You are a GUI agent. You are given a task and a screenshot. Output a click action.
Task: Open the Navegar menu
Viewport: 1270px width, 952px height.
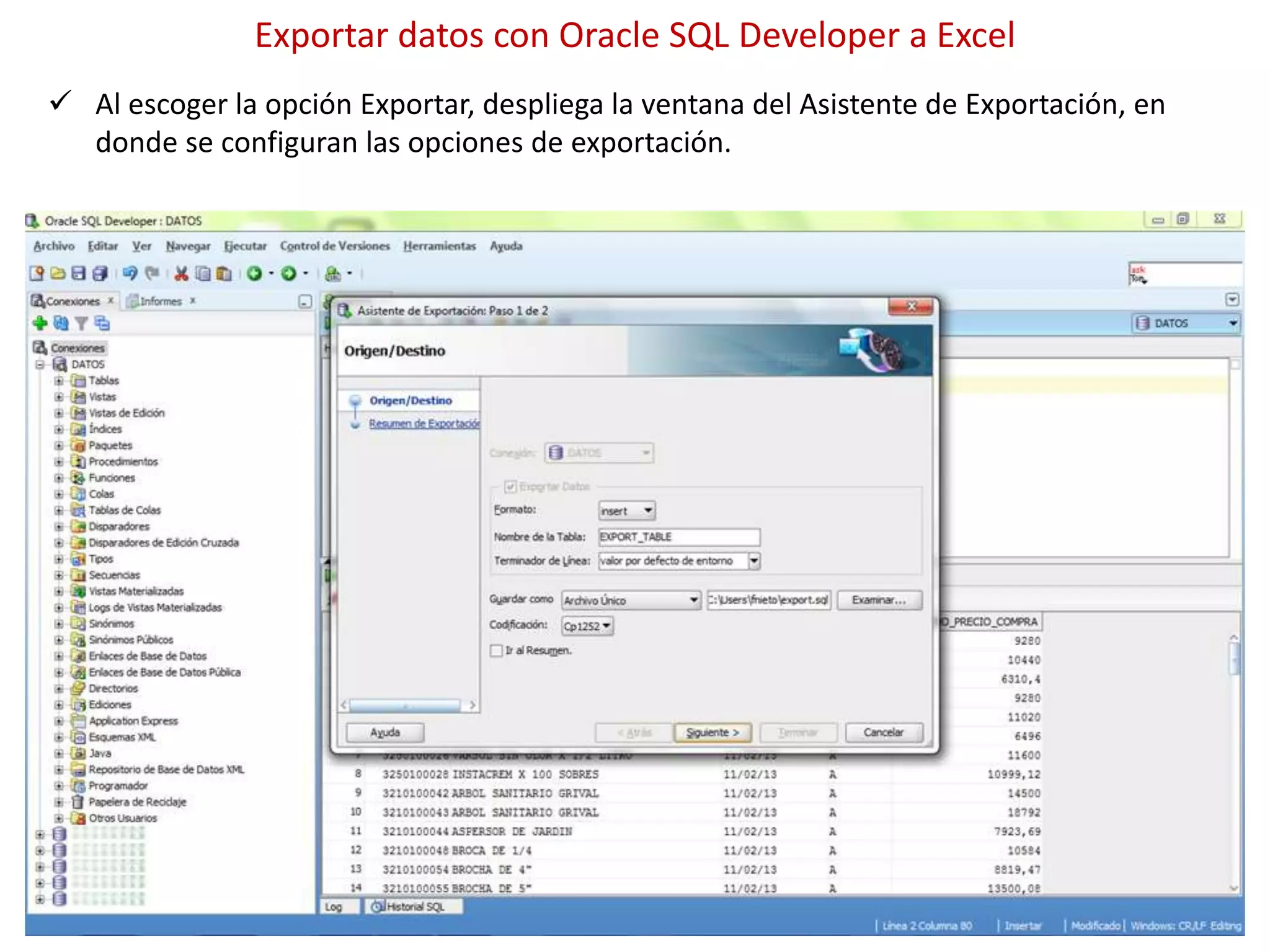pos(188,246)
